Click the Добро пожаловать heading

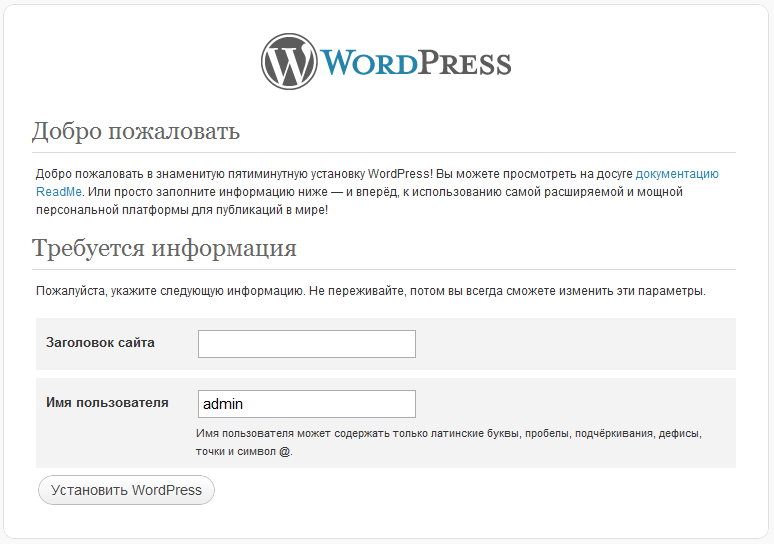click(136, 131)
